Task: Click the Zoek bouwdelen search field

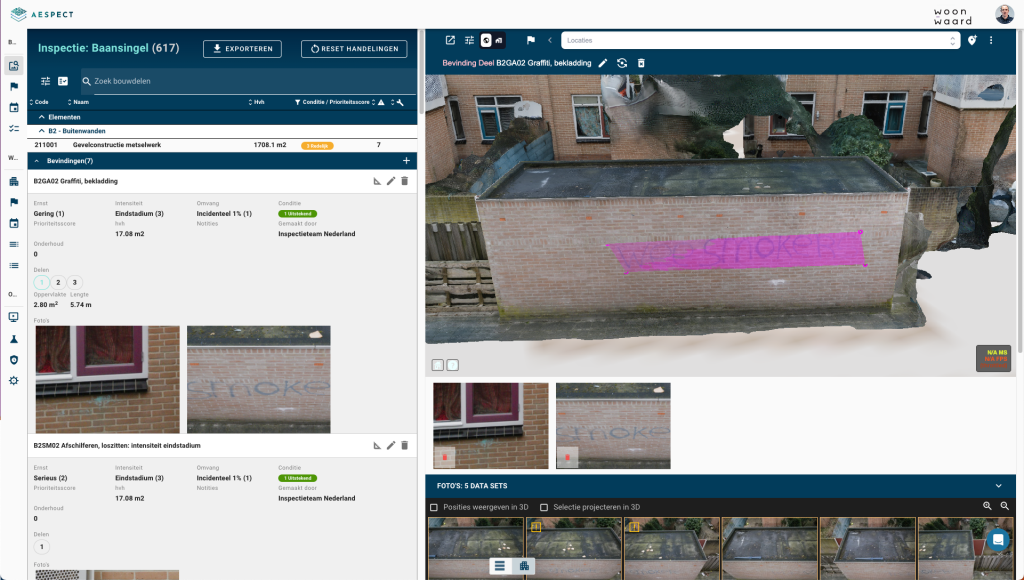Action: [248, 81]
